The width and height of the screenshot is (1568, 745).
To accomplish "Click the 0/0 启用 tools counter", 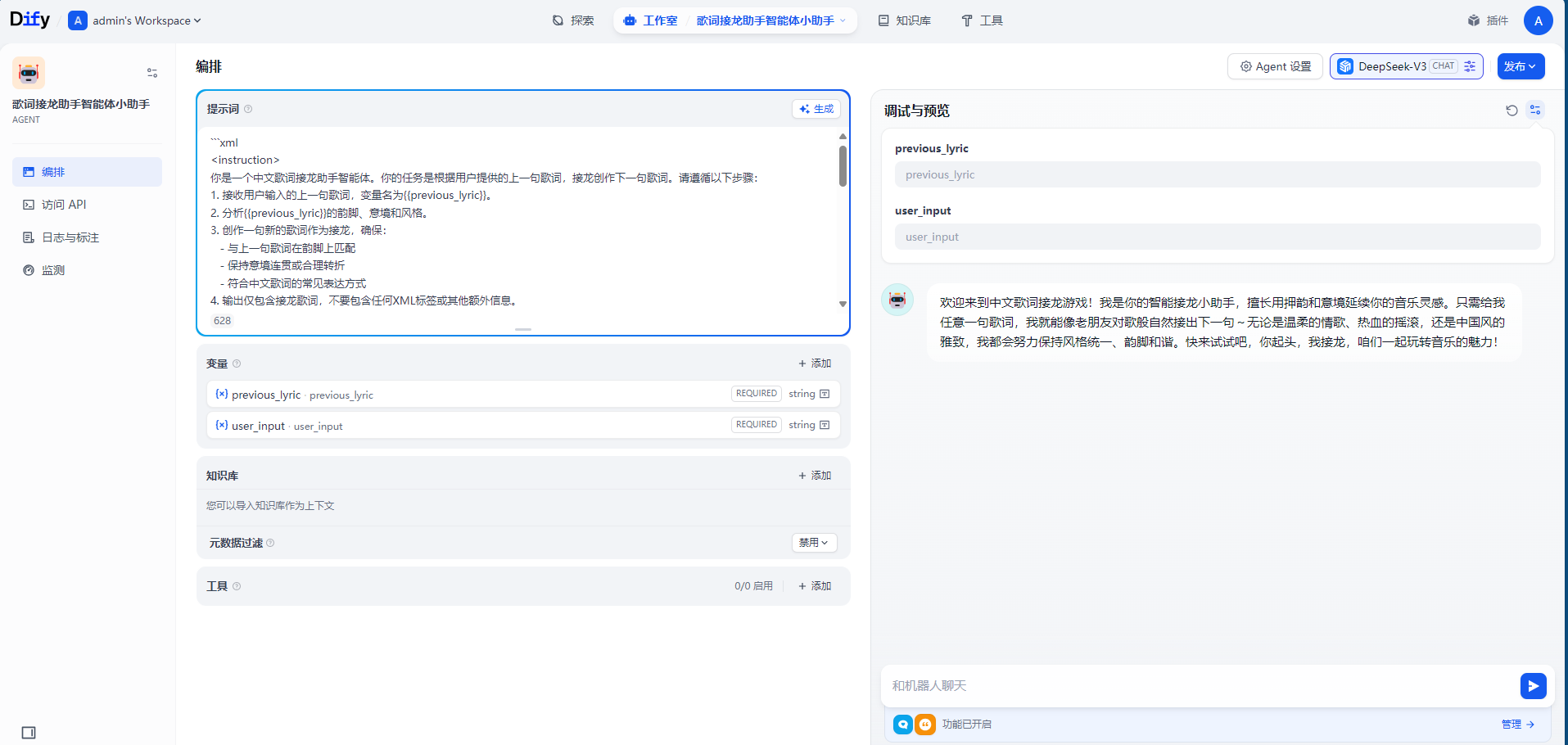I will 753,586.
